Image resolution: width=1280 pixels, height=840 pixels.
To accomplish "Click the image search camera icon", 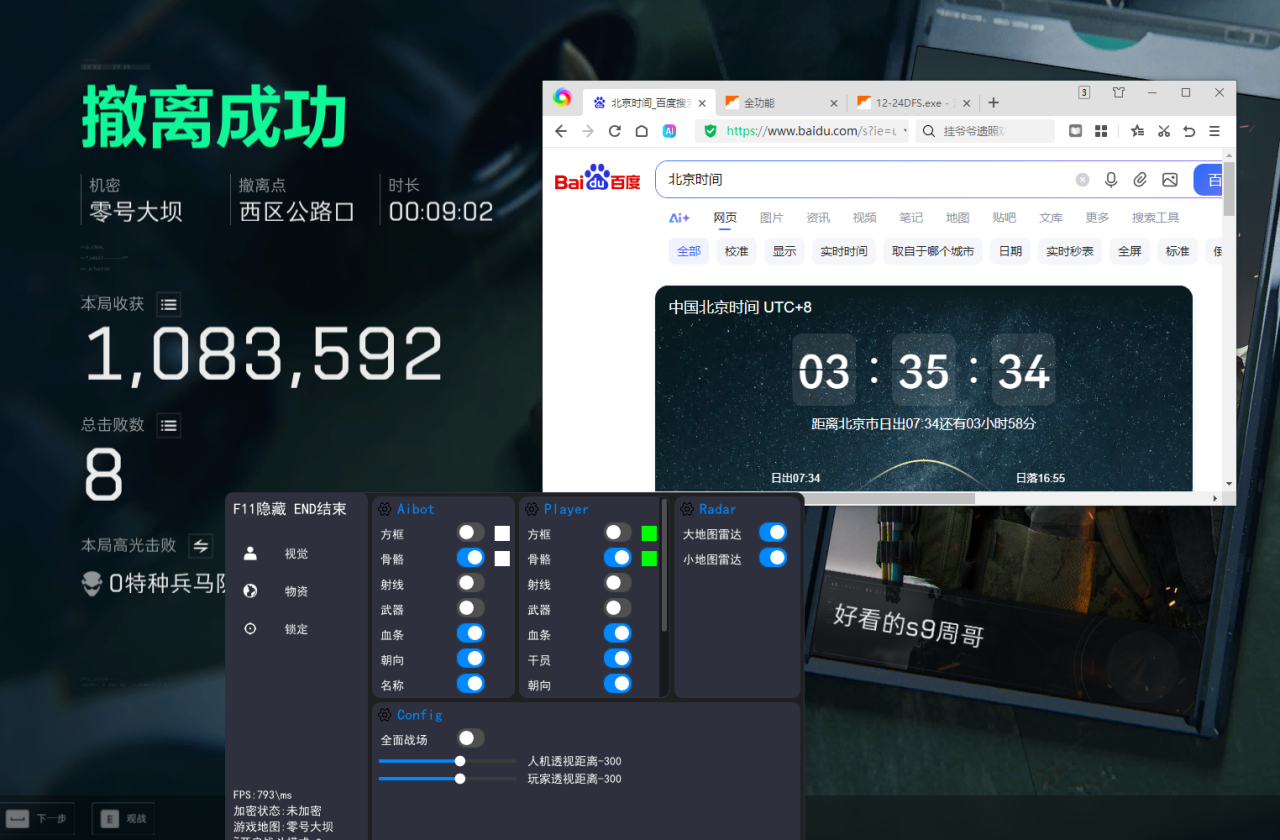I will 1169,179.
